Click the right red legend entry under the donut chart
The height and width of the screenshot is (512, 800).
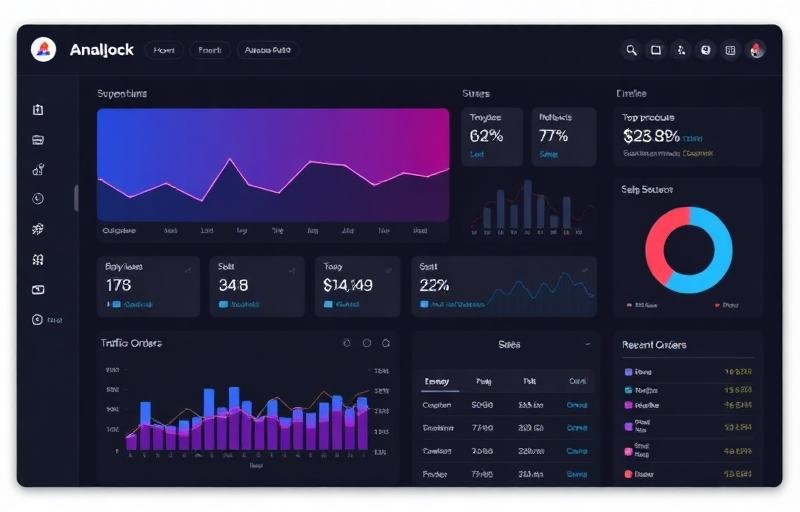tap(727, 305)
